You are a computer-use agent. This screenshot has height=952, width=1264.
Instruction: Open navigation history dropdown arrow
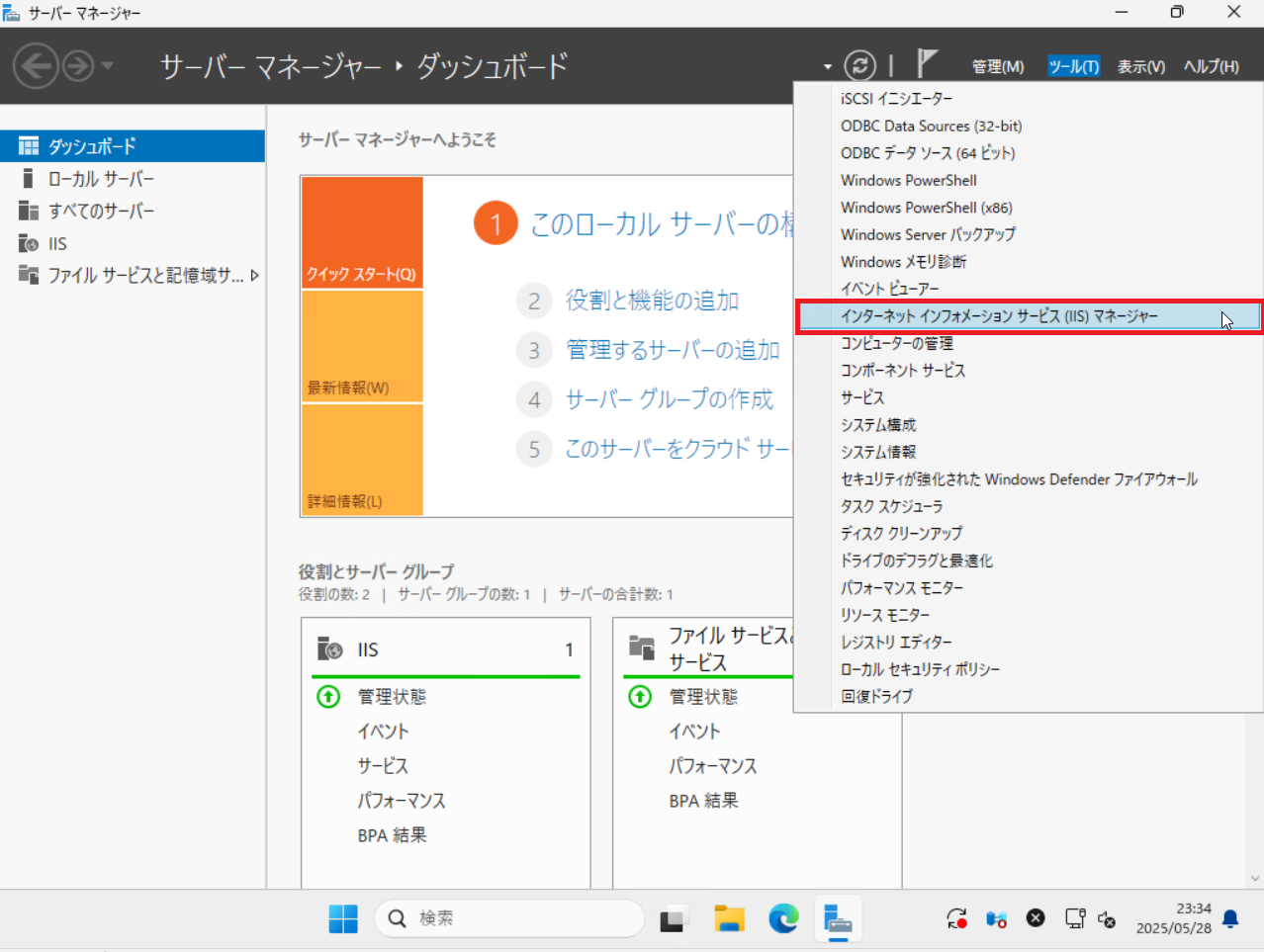(x=107, y=66)
